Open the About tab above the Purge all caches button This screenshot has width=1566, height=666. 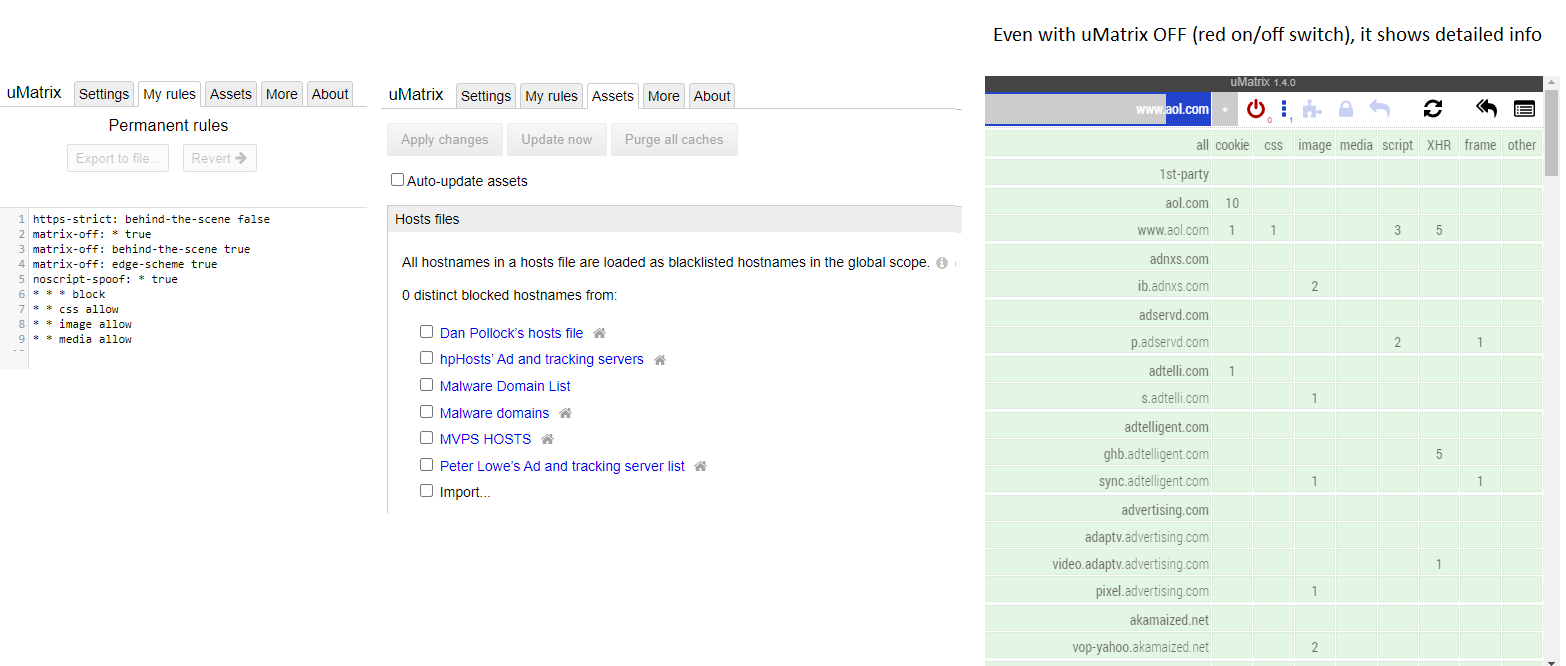point(712,96)
